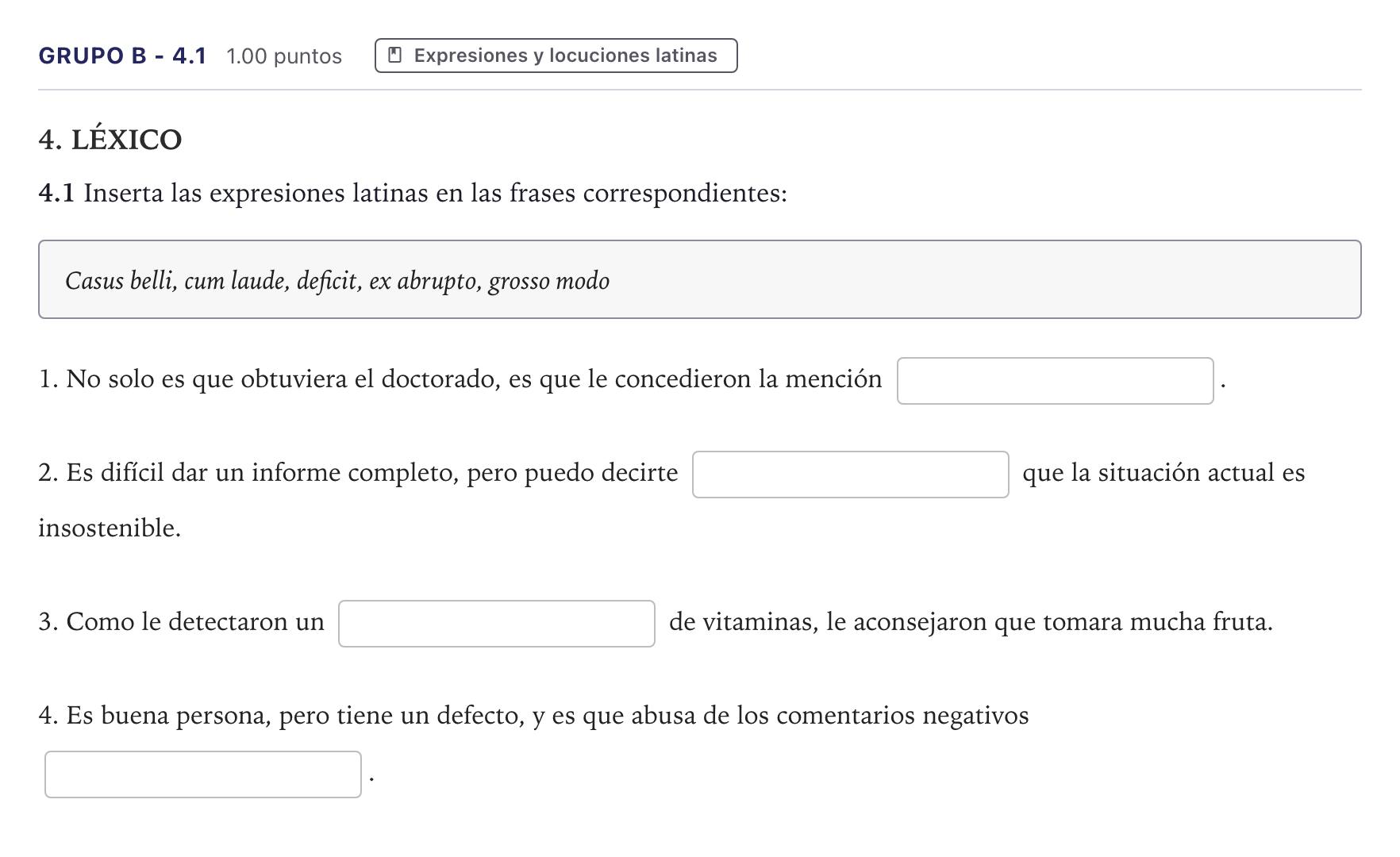Click the '4. LÉXICO' section heading

[110, 140]
